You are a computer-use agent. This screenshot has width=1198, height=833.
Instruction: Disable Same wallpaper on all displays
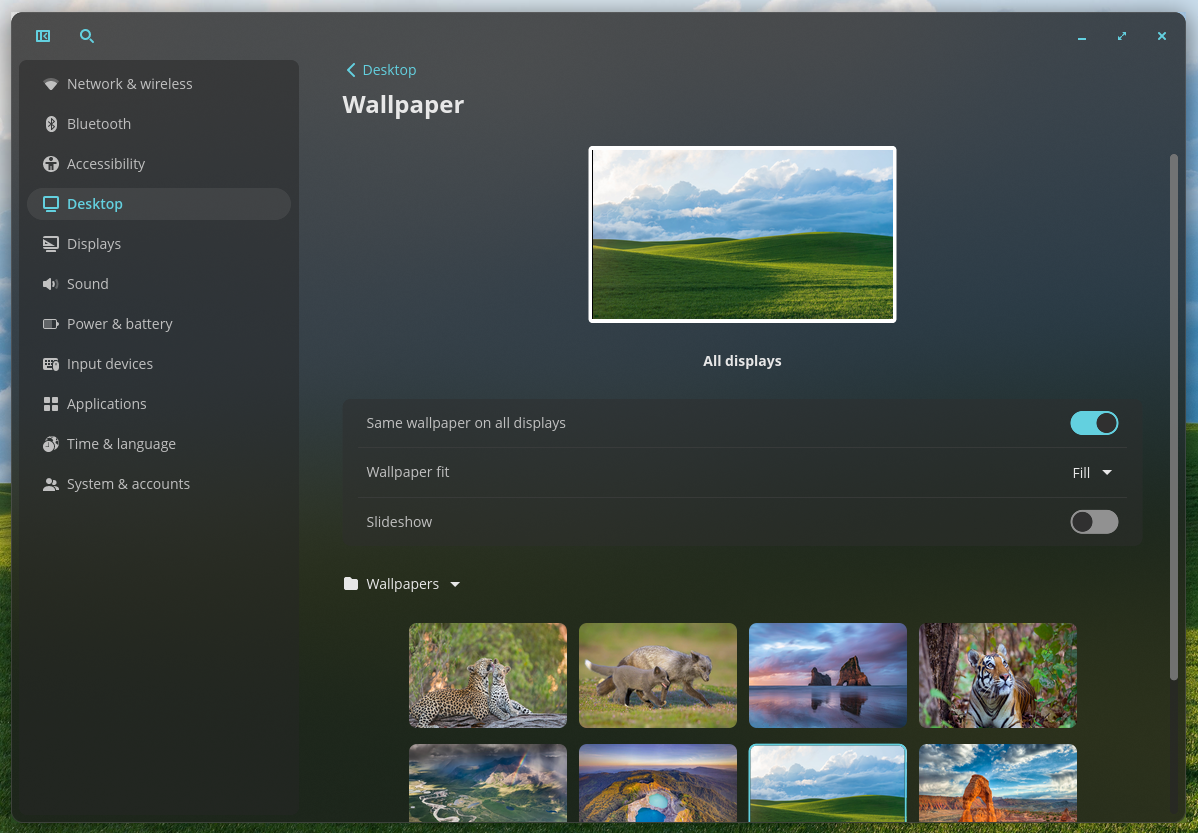point(1094,423)
